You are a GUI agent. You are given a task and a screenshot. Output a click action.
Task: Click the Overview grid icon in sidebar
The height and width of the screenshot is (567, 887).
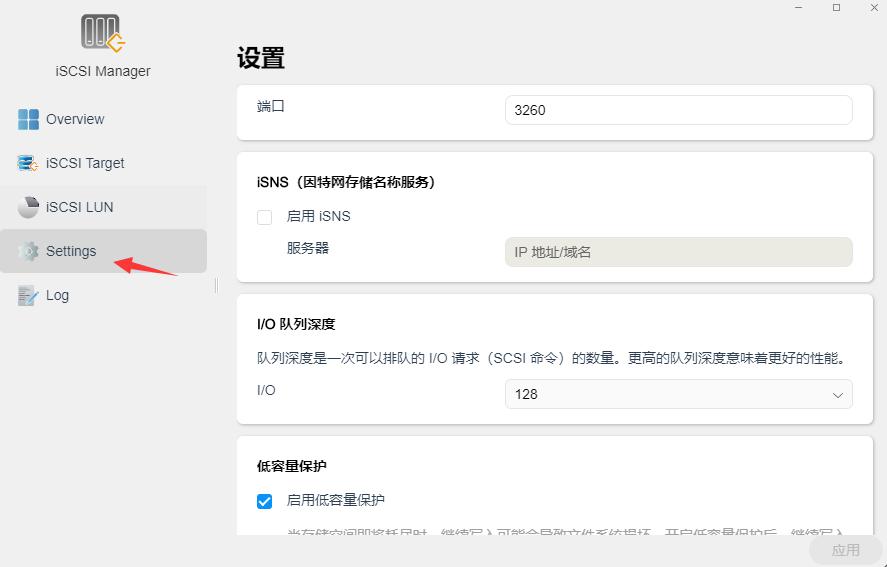28,119
